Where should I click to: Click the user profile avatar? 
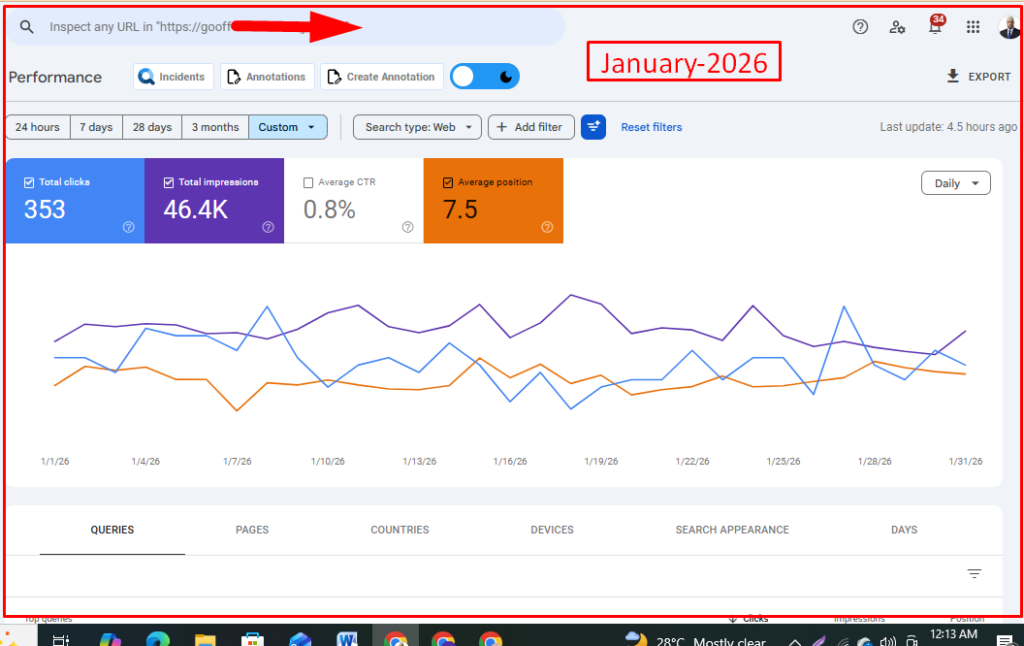pyautogui.click(x=1008, y=27)
